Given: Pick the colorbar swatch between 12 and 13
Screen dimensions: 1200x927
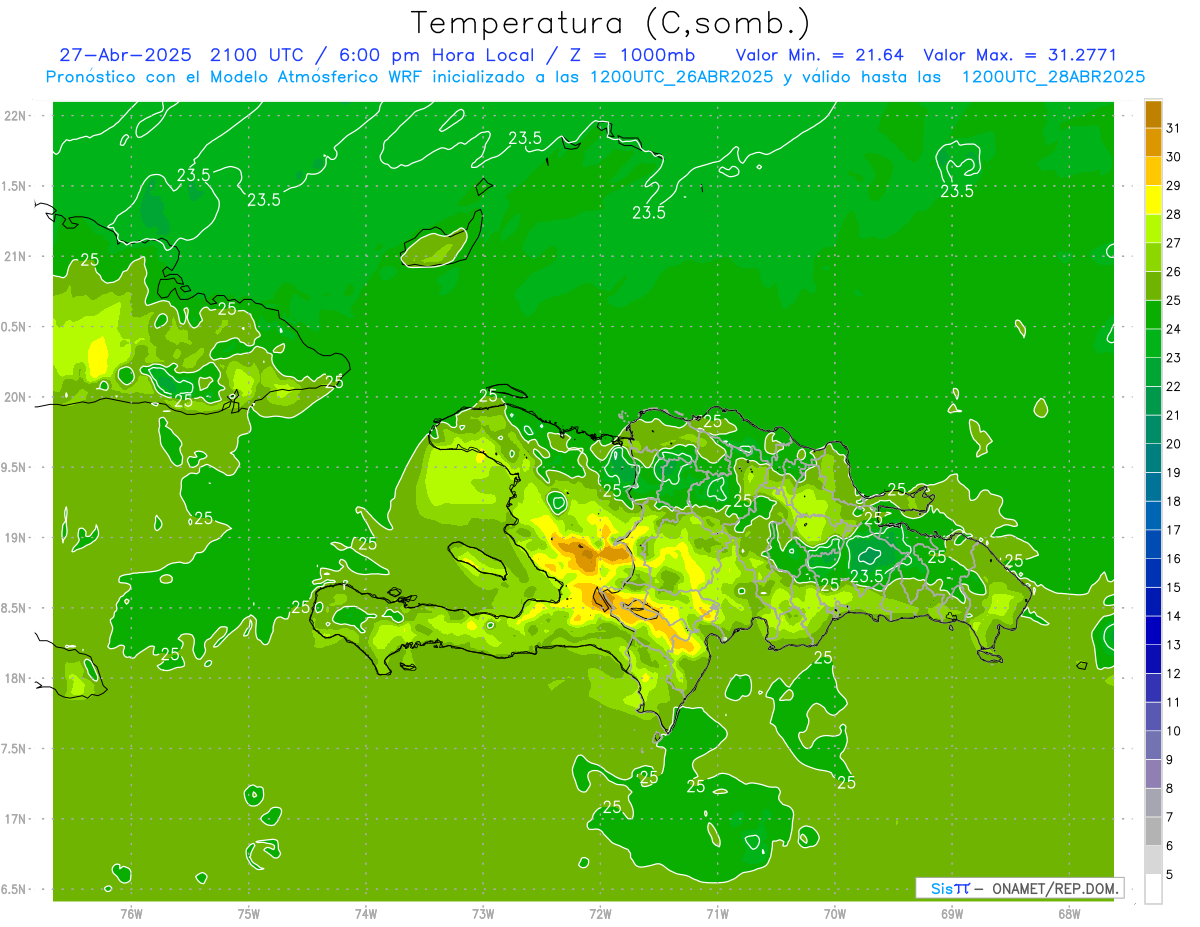Looking at the screenshot, I should pyautogui.click(x=1153, y=659).
